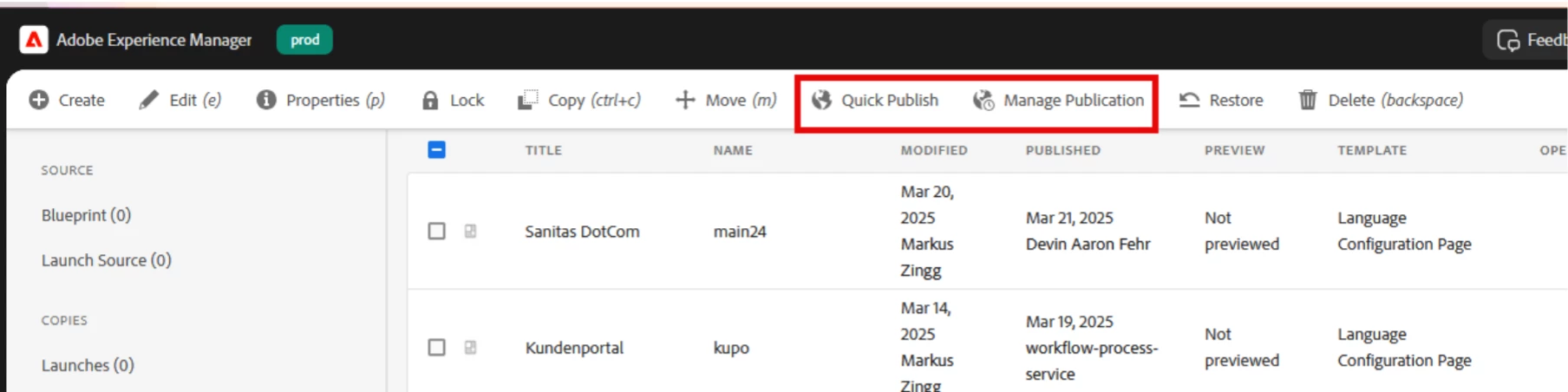Click the Delete trash action
The height and width of the screenshot is (392, 1568).
pos(1381,101)
